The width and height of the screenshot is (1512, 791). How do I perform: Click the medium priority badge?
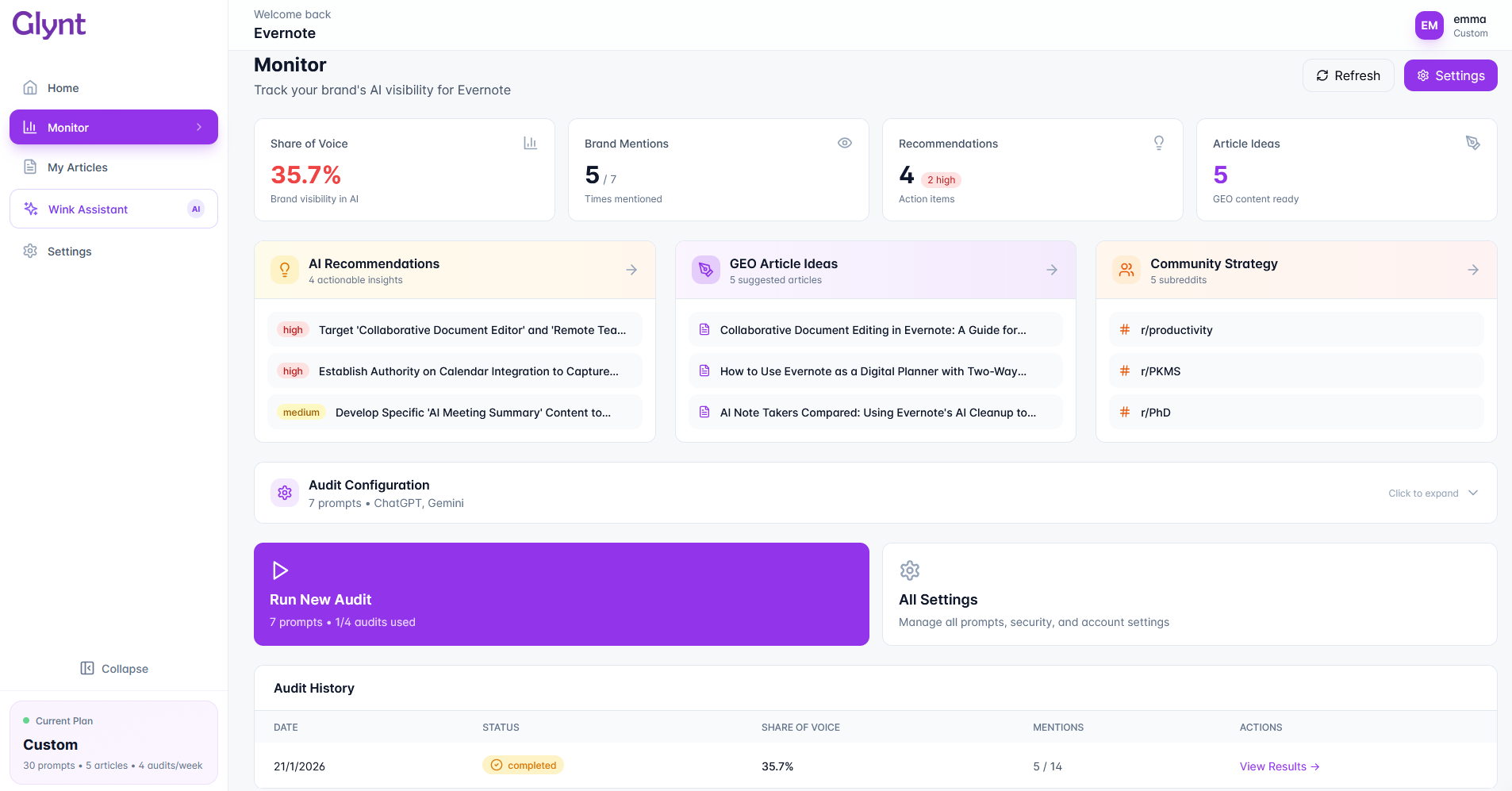click(301, 413)
